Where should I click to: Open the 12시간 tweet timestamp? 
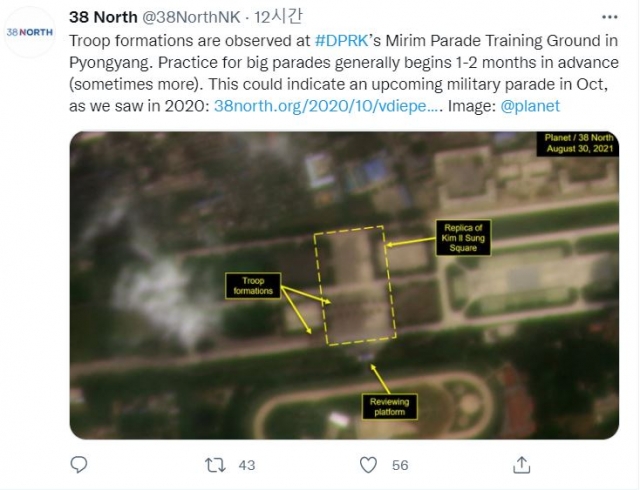pos(278,17)
